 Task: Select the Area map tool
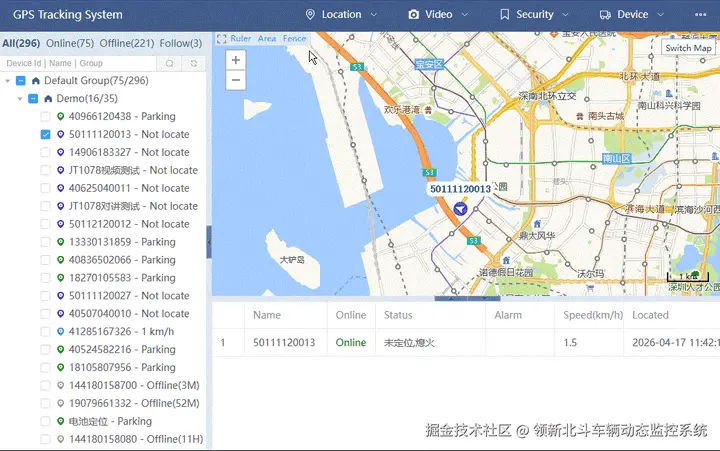(x=267, y=39)
